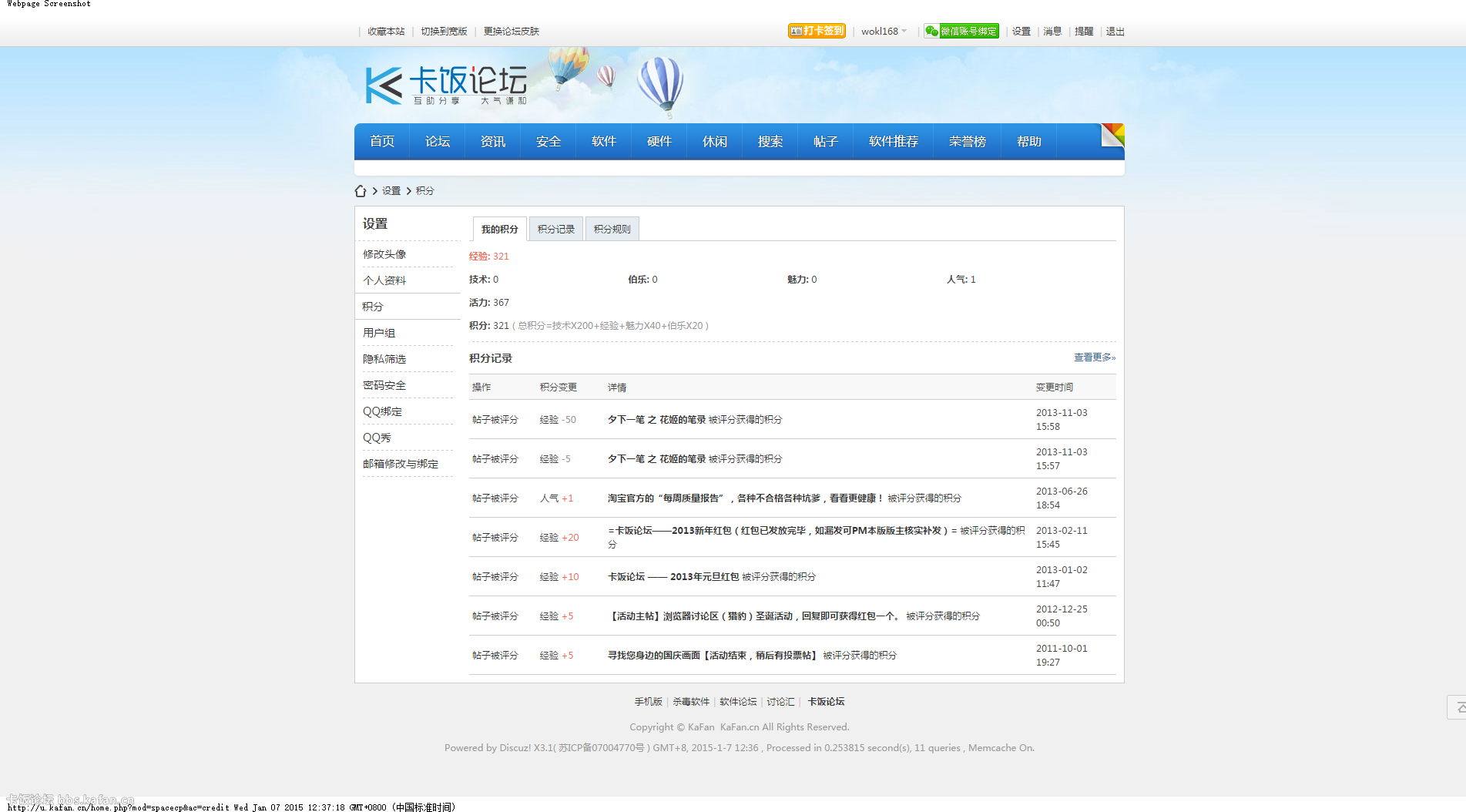Click 手机版 footer link

649,702
